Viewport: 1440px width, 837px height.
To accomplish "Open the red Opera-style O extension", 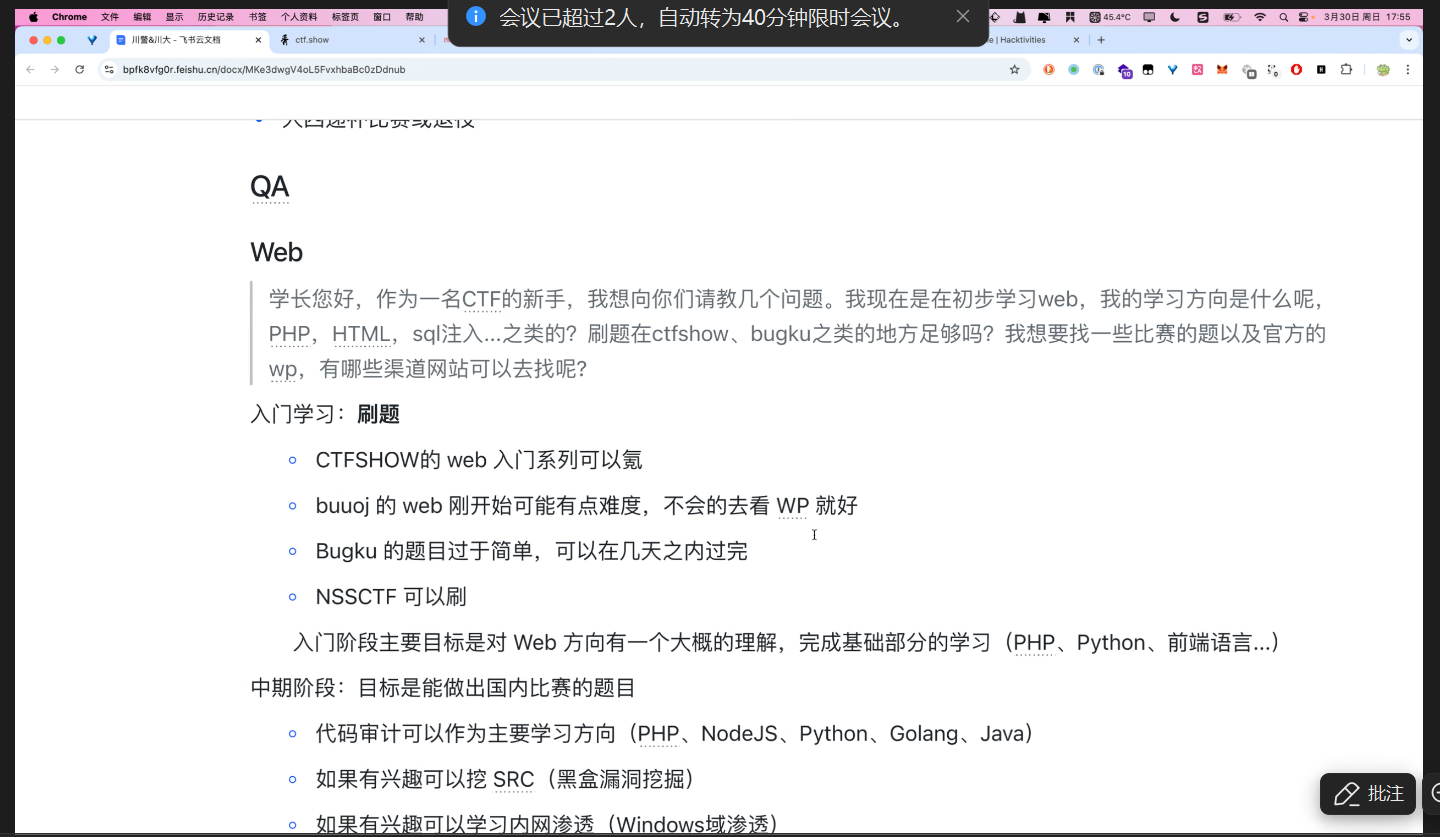I will click(x=1297, y=70).
